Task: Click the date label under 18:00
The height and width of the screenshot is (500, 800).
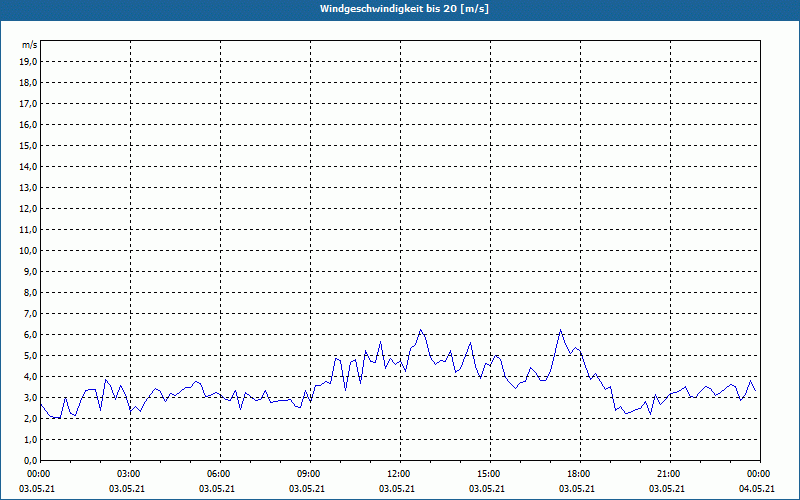Action: pyautogui.click(x=577, y=488)
